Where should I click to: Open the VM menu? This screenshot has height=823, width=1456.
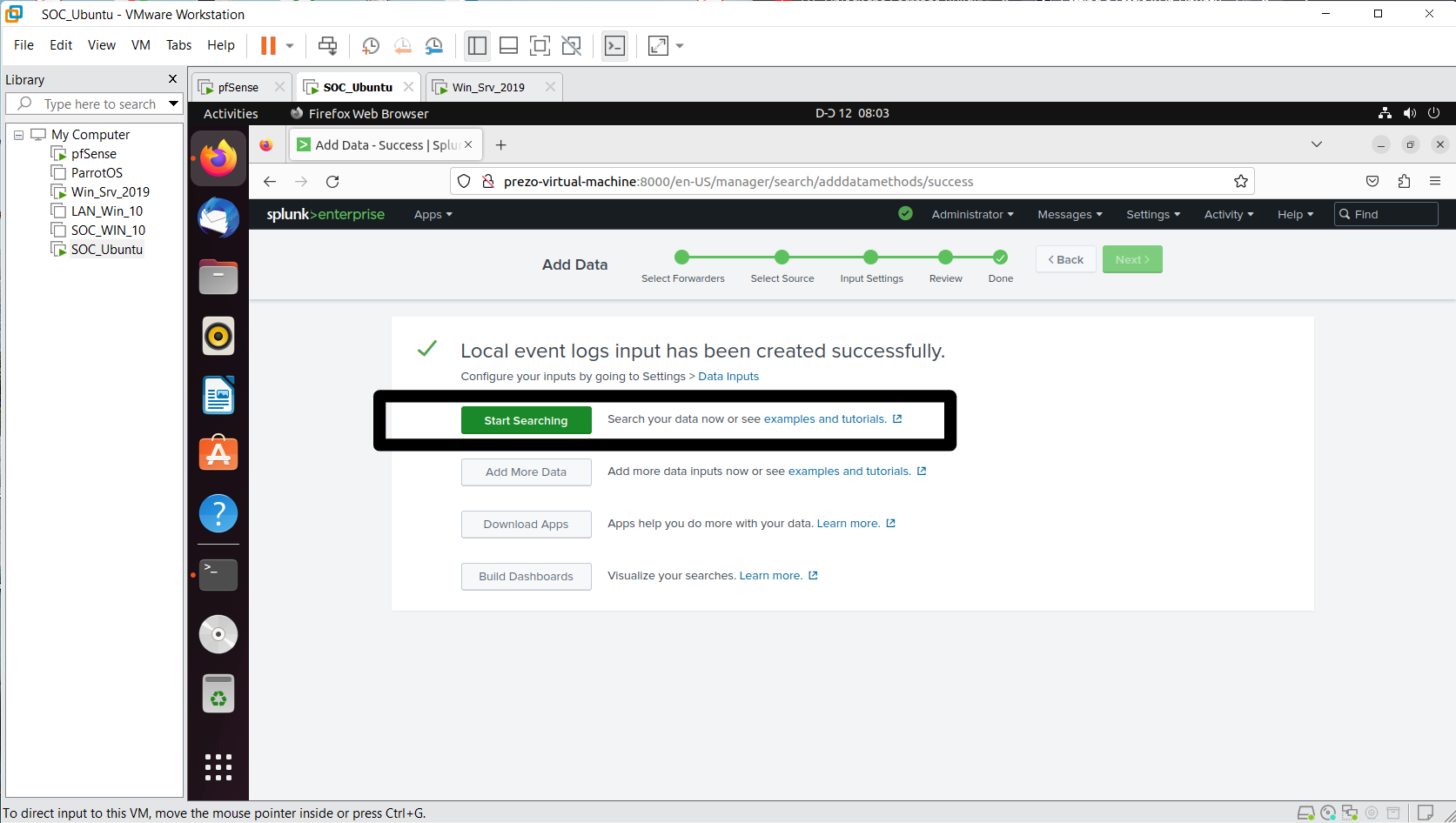[141, 45]
